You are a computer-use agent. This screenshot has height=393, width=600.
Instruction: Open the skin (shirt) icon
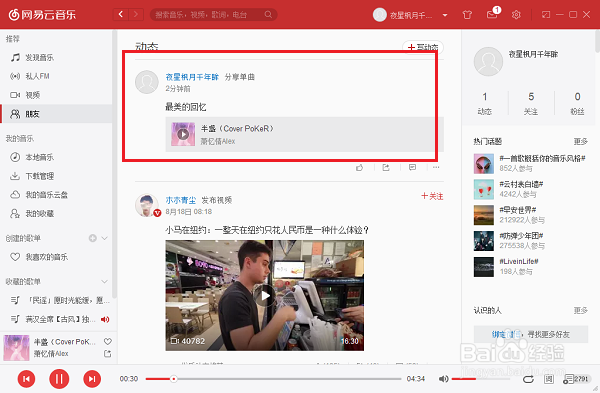(467, 15)
